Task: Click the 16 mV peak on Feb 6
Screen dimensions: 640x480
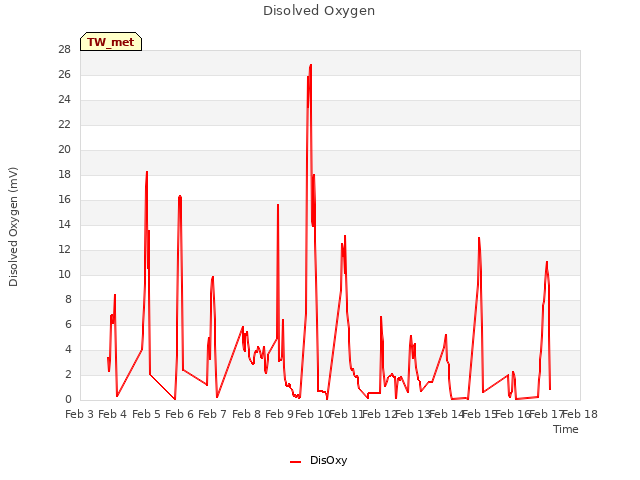Action: click(x=180, y=196)
